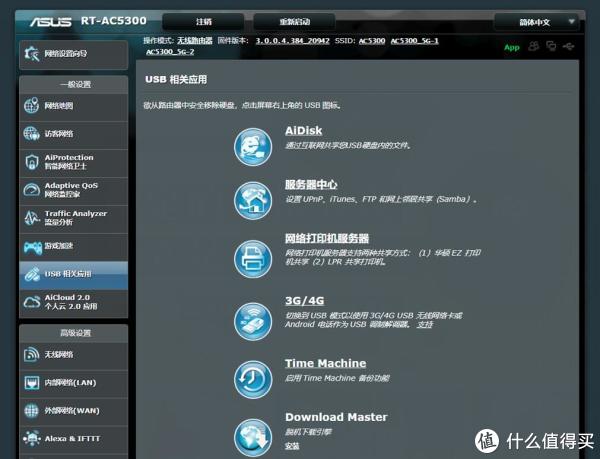Image resolution: width=600 pixels, height=459 pixels.
Task: Open the language dropdown (简体中文)
Action: 536,22
